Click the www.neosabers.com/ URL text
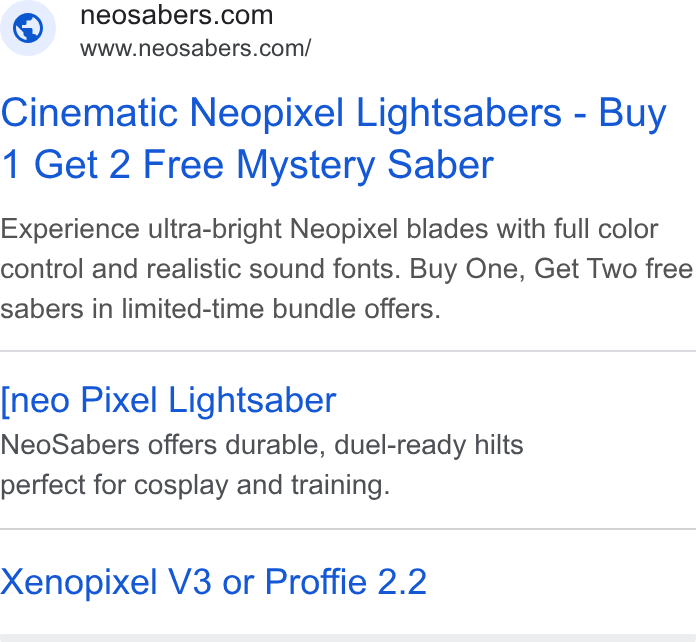Screen dimensions: 696x642 [196, 48]
